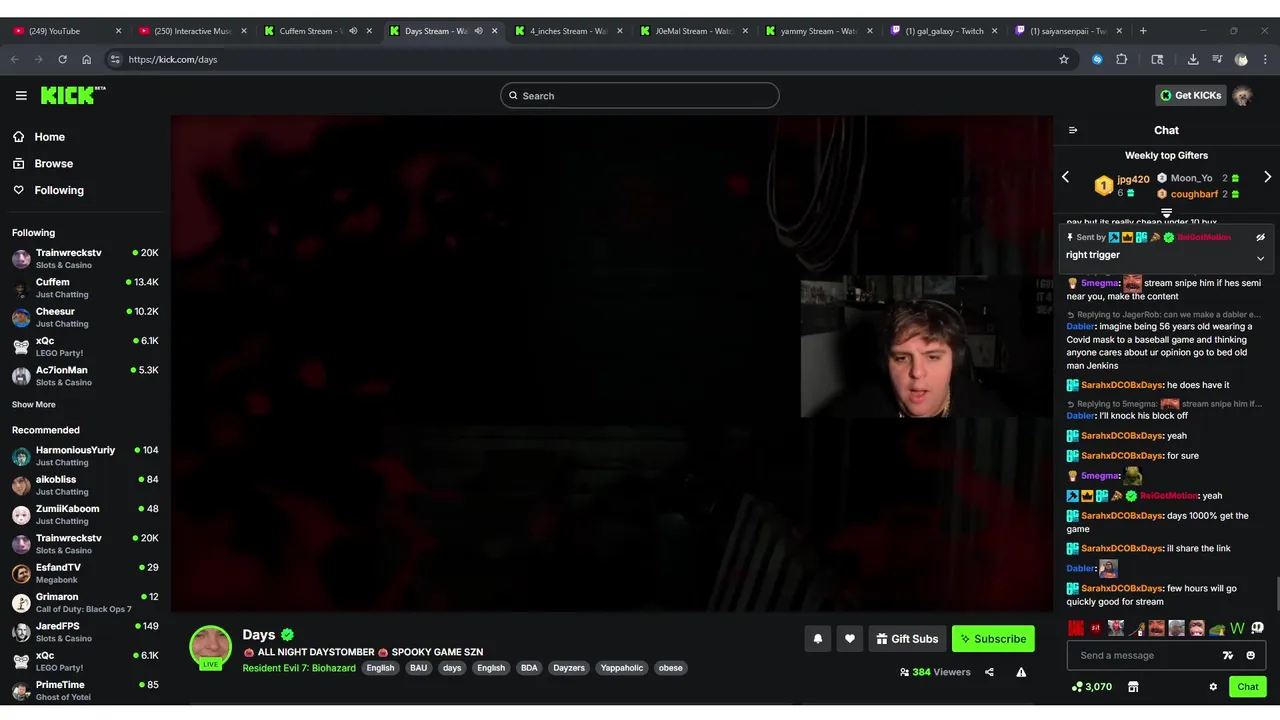Open the Days streamer avatar
This screenshot has height=720, width=1280.
click(211, 647)
